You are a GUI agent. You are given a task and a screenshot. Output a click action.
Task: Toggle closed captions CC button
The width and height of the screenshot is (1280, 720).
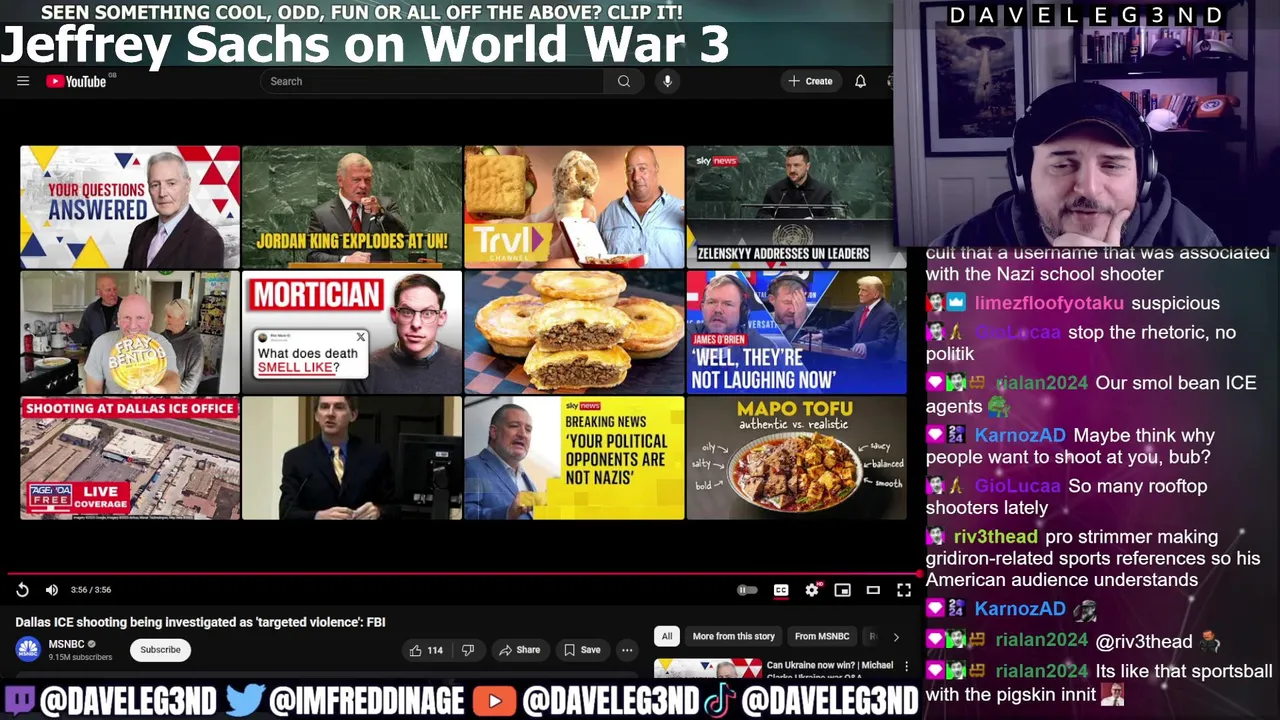click(x=781, y=590)
